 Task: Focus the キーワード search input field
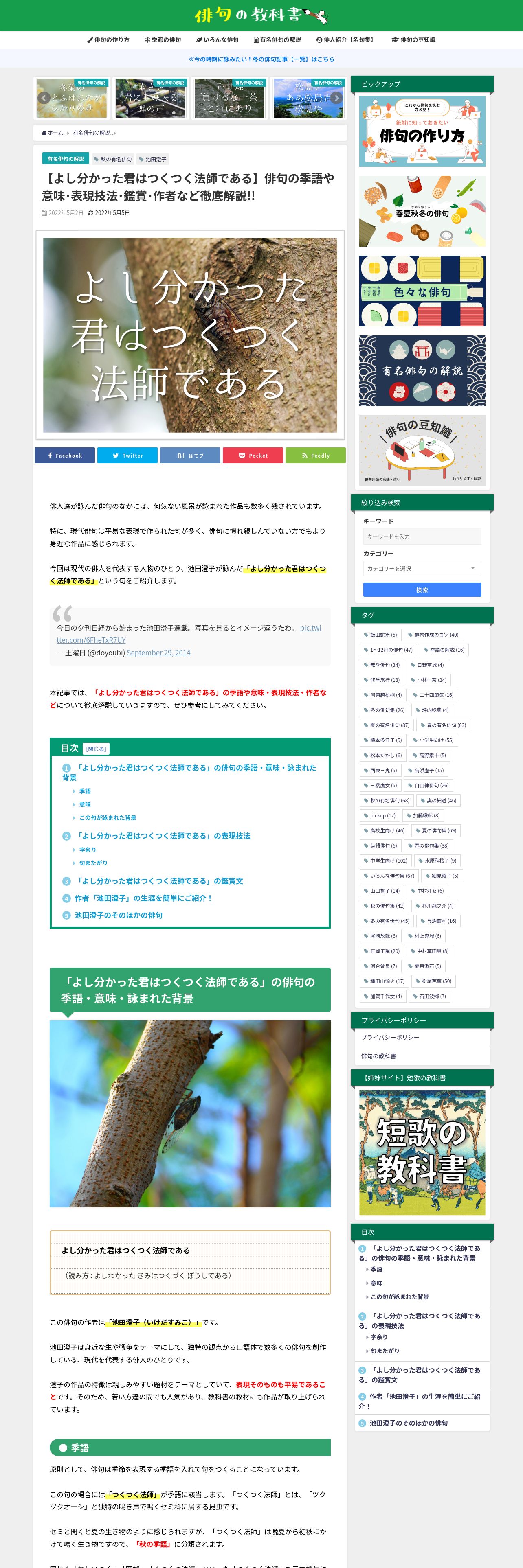[x=422, y=536]
